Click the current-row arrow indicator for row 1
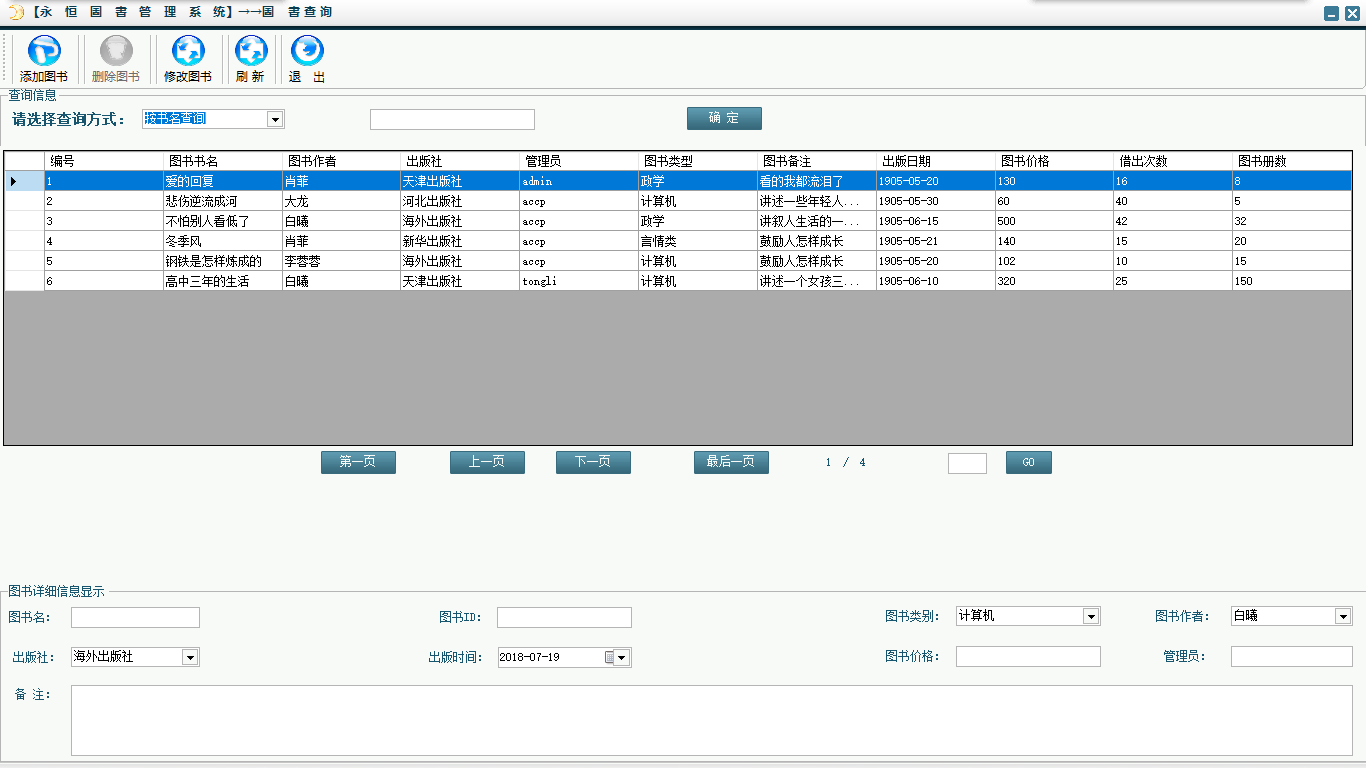This screenshot has height=768, width=1366. (x=14, y=181)
